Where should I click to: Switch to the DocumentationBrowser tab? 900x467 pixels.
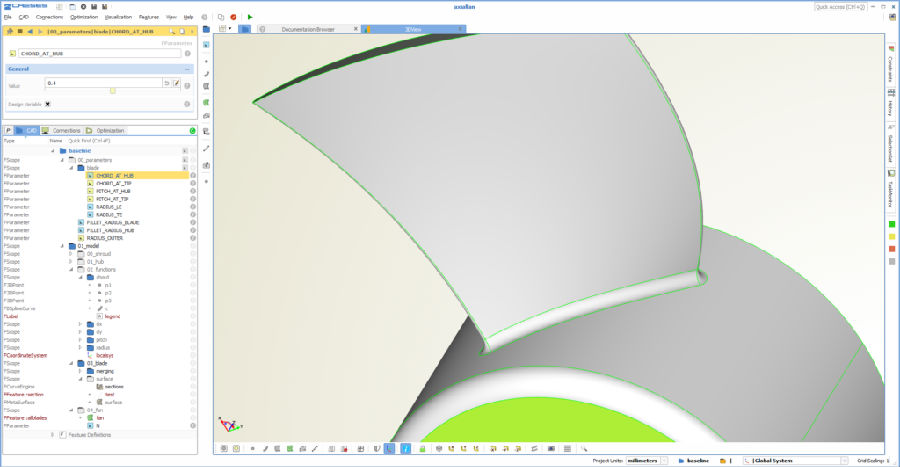tap(308, 29)
